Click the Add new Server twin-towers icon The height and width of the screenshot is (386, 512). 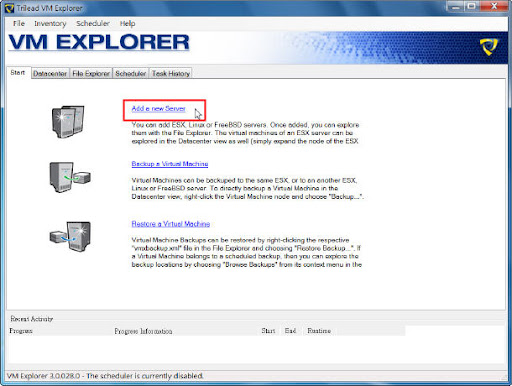click(x=68, y=121)
